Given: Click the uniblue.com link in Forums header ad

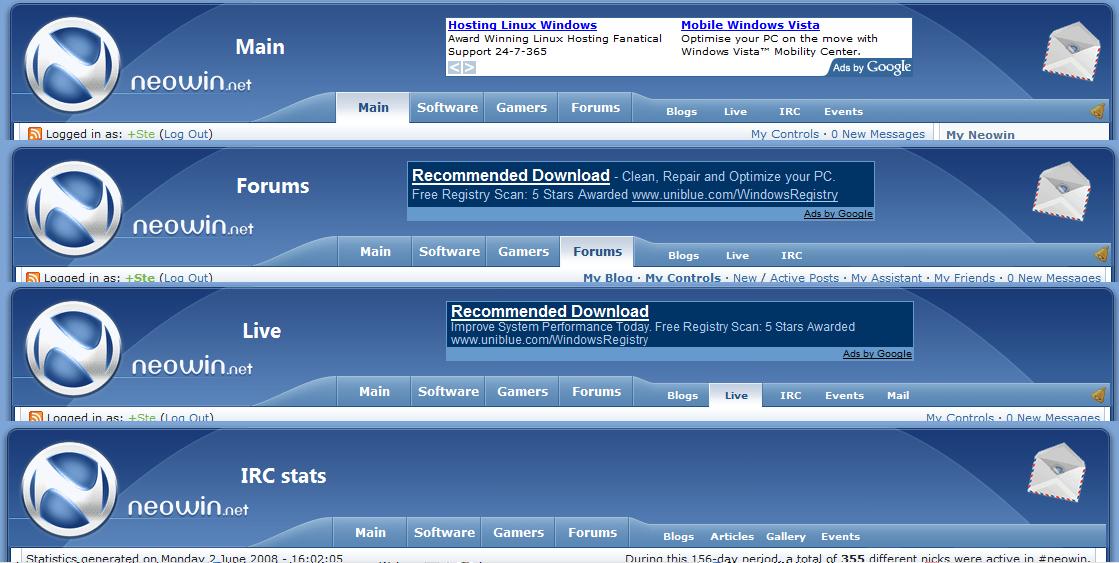Looking at the screenshot, I should 735,195.
